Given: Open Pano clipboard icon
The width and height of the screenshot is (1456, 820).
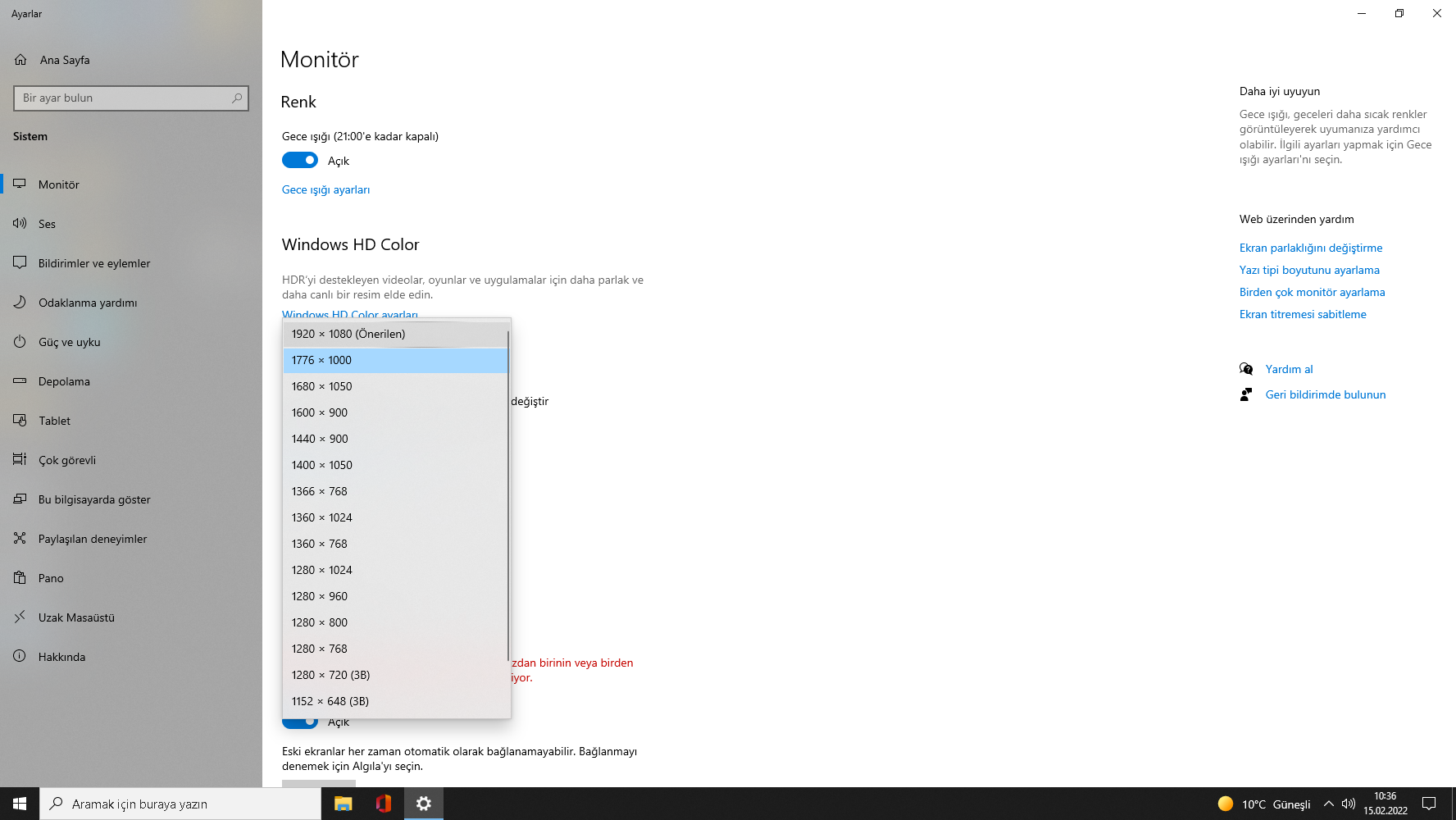Looking at the screenshot, I should pos(20,578).
